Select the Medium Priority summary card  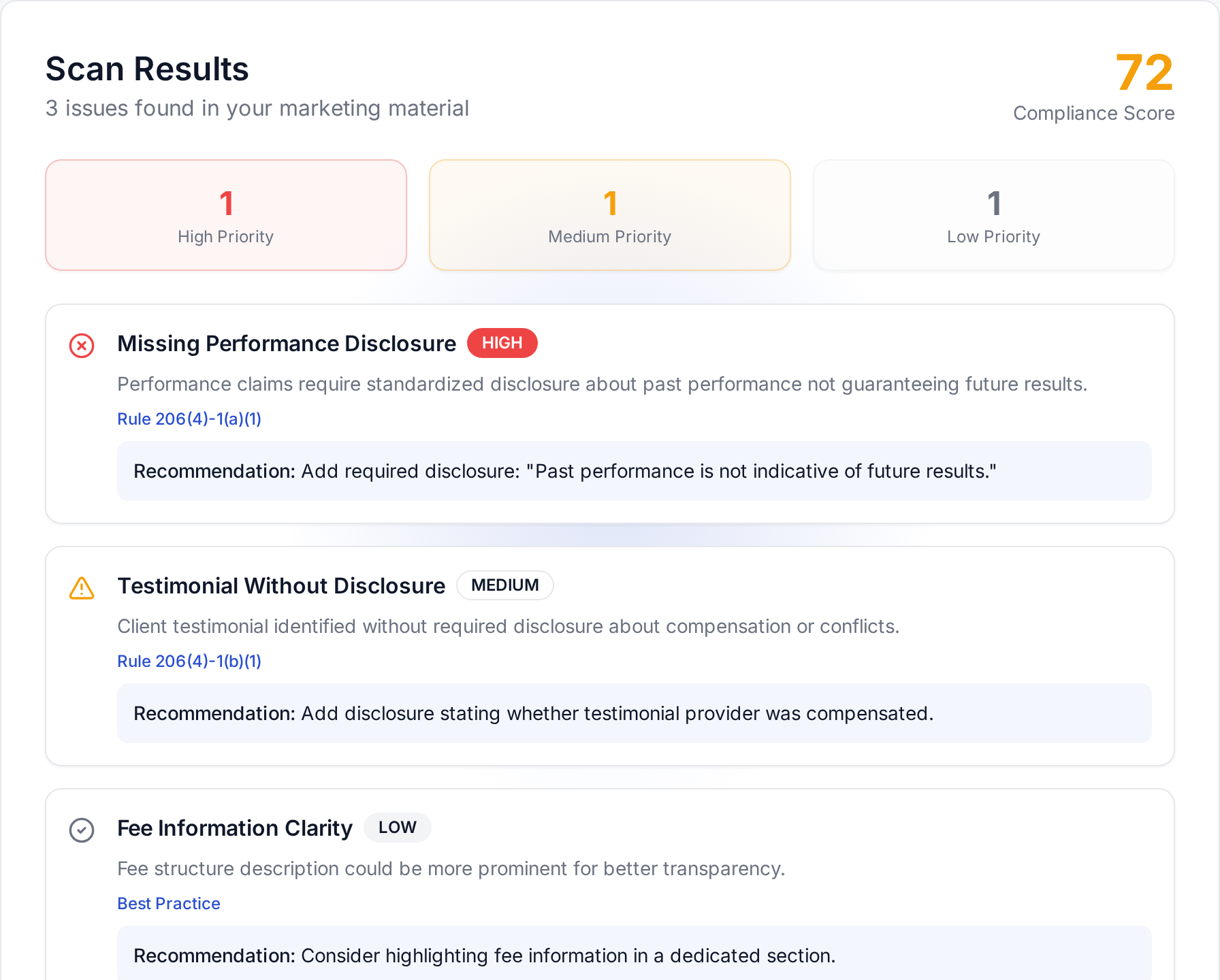point(610,215)
